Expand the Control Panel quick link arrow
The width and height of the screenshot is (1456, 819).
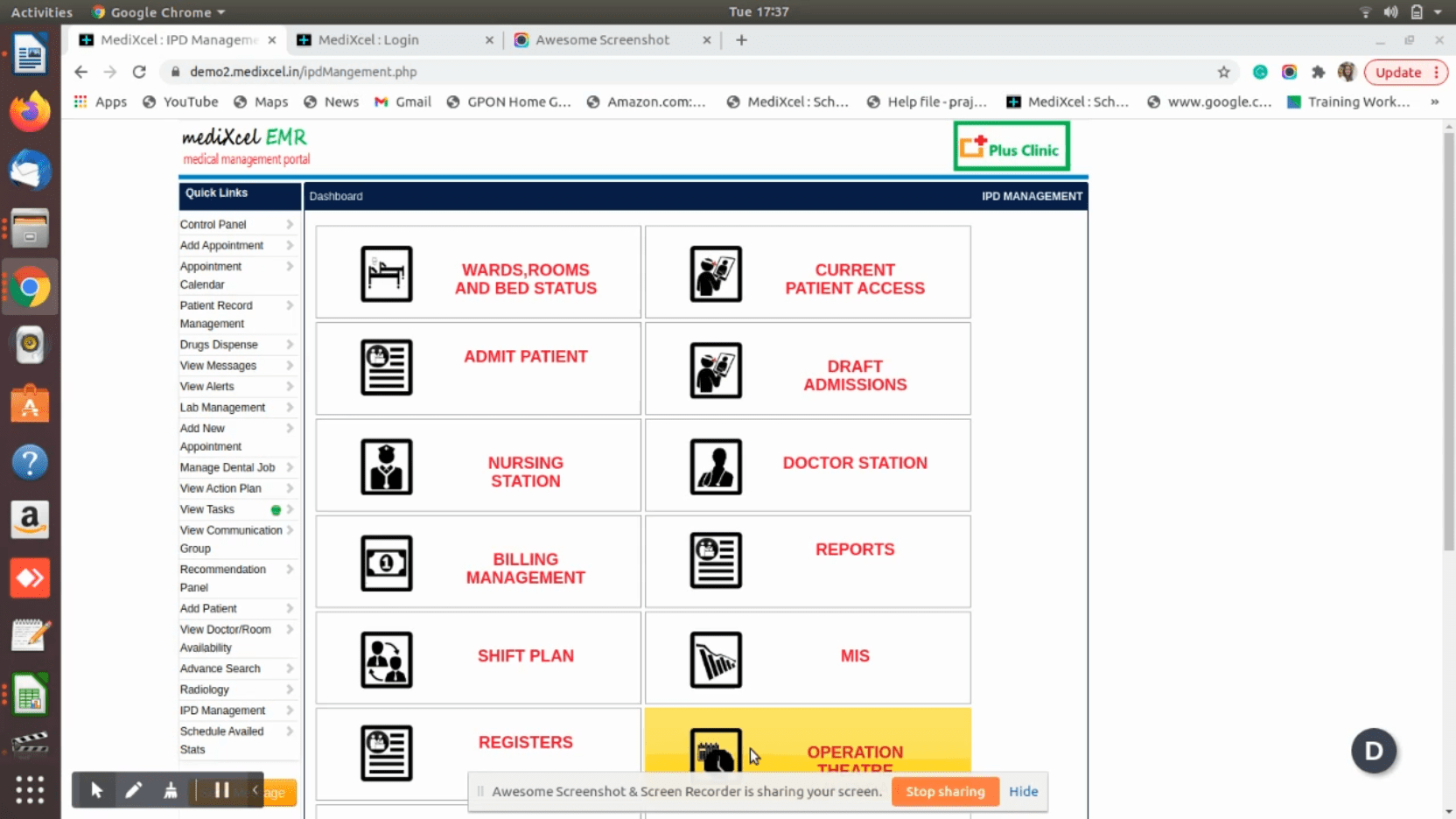(290, 225)
